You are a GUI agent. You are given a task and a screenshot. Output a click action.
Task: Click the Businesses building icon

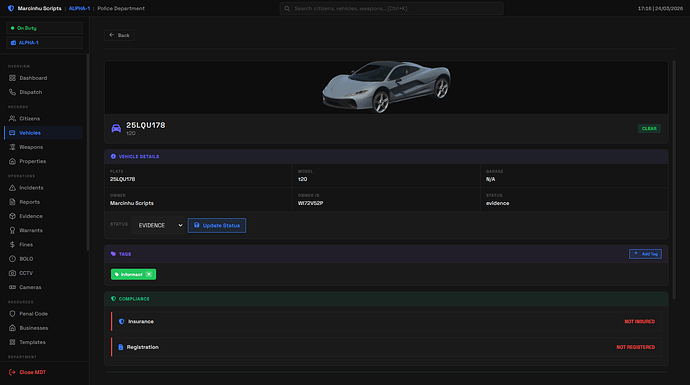[12, 328]
